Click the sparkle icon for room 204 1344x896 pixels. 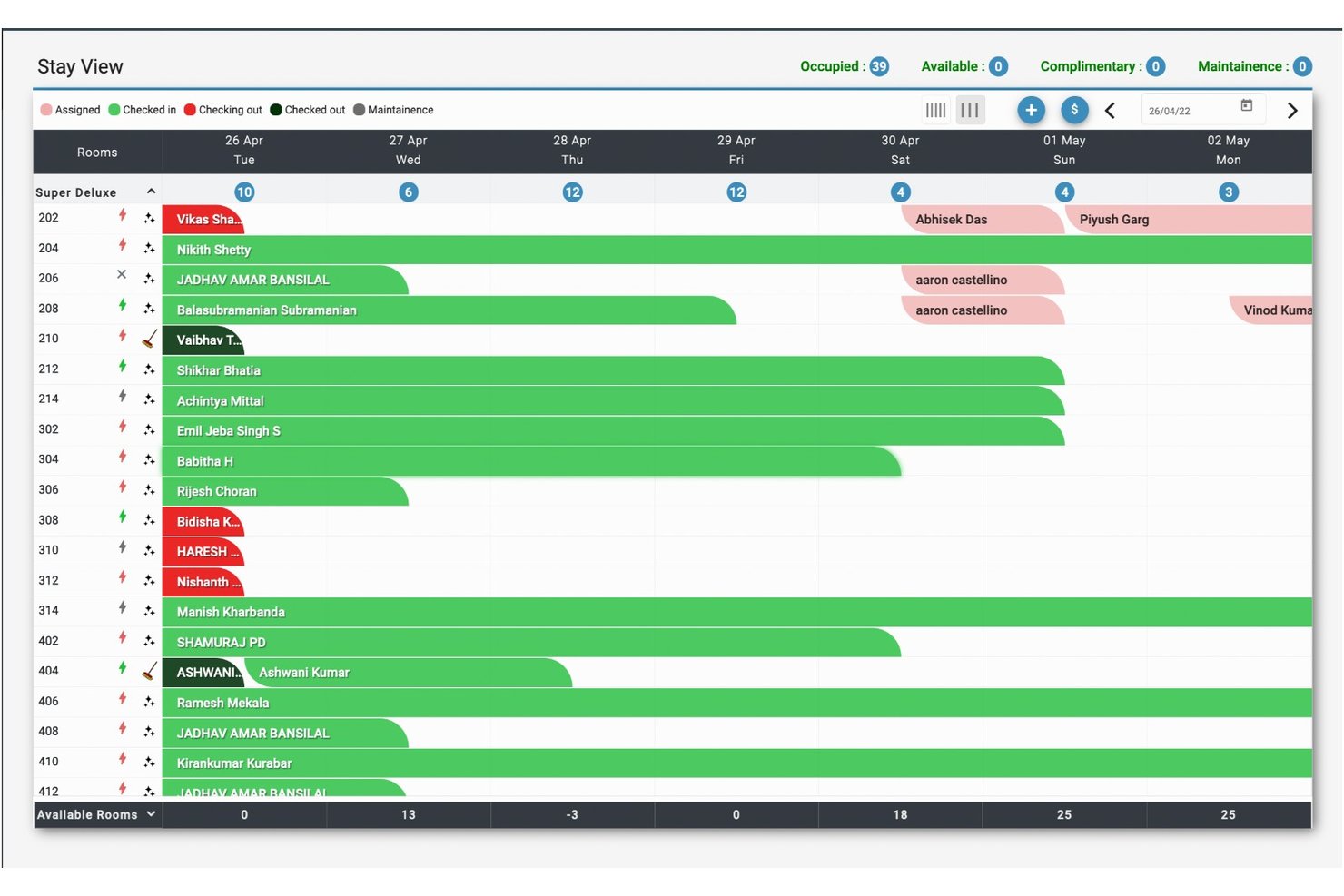point(149,248)
